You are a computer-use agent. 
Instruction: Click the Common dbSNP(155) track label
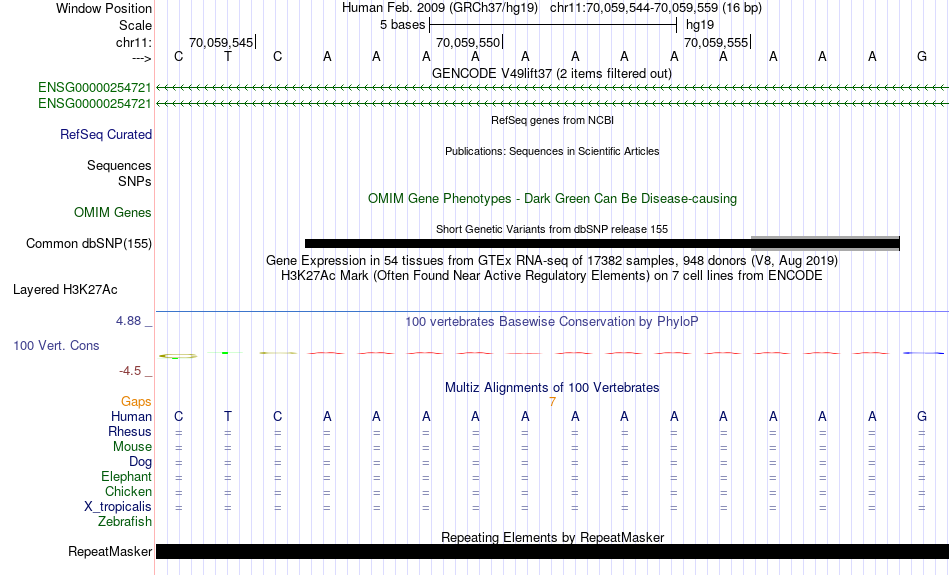pos(88,244)
